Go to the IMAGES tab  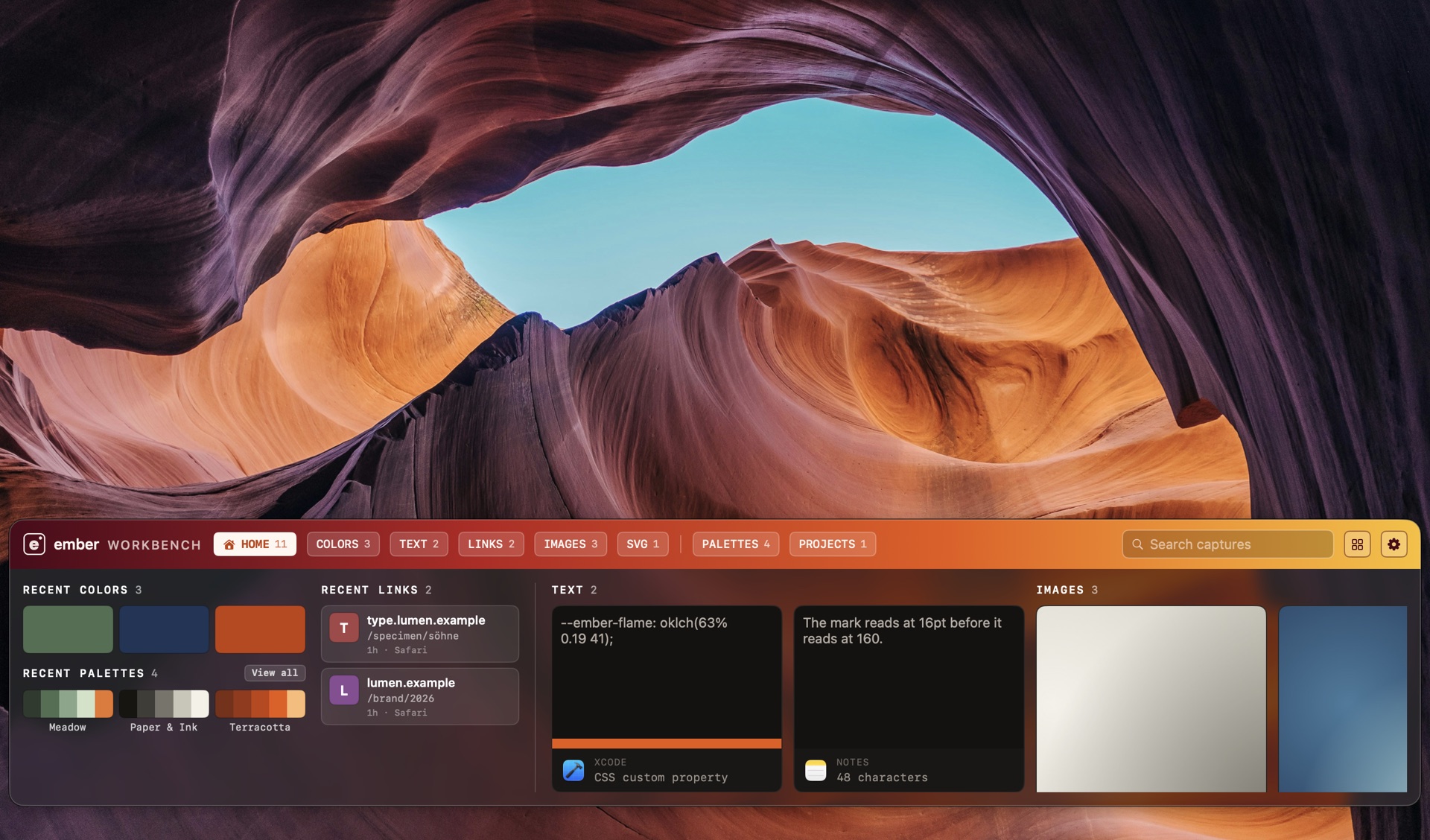571,544
